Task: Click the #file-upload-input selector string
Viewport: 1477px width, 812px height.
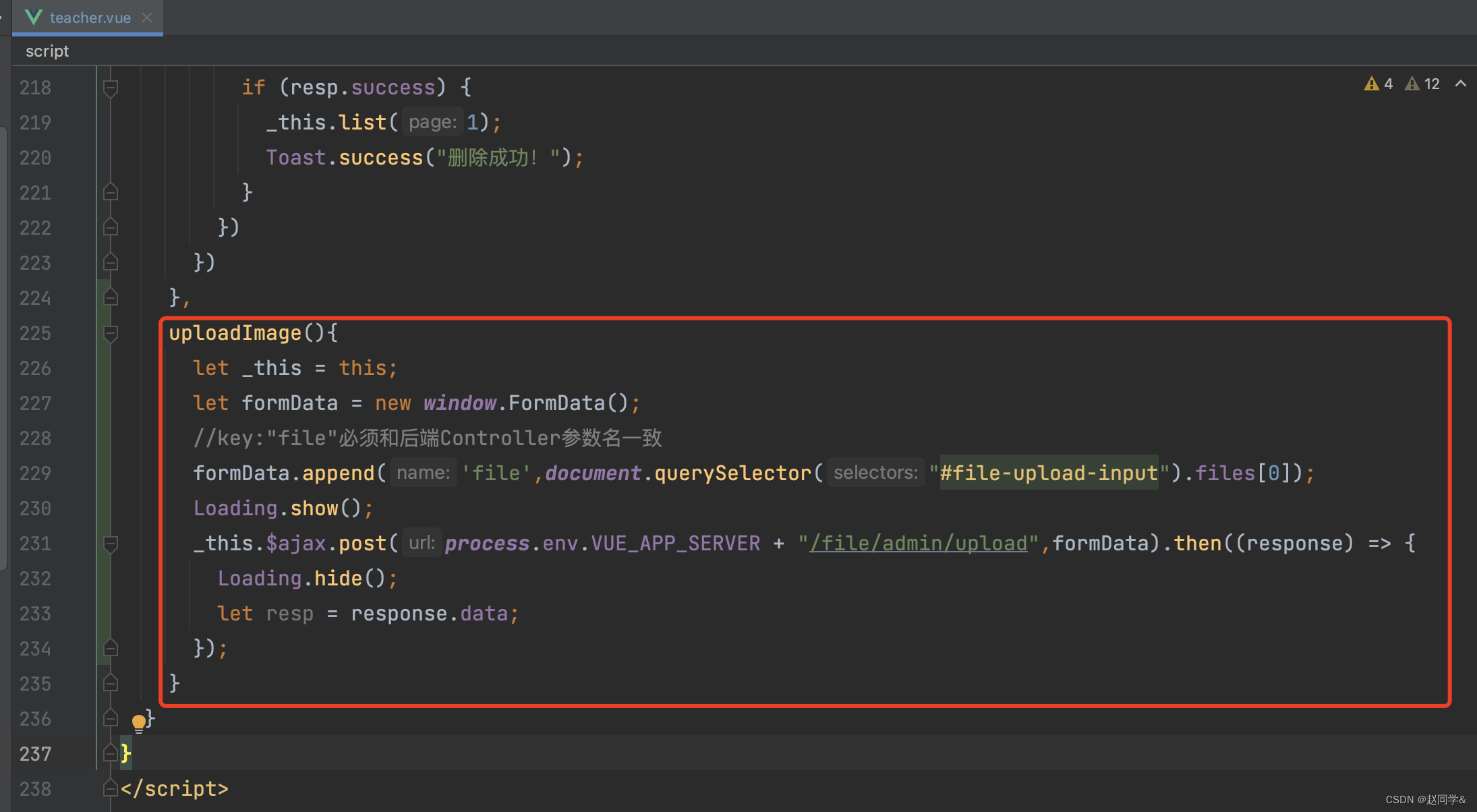Action: [x=1049, y=473]
